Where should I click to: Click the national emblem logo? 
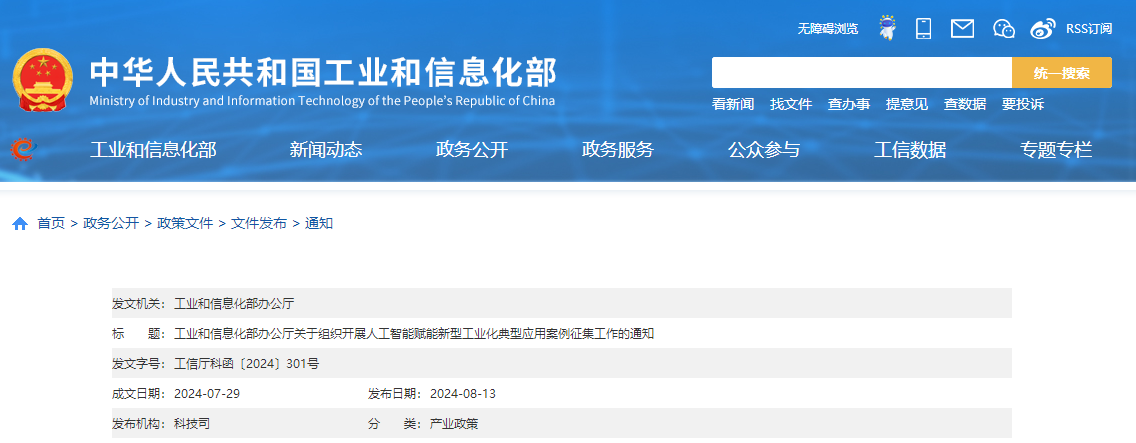(43, 80)
